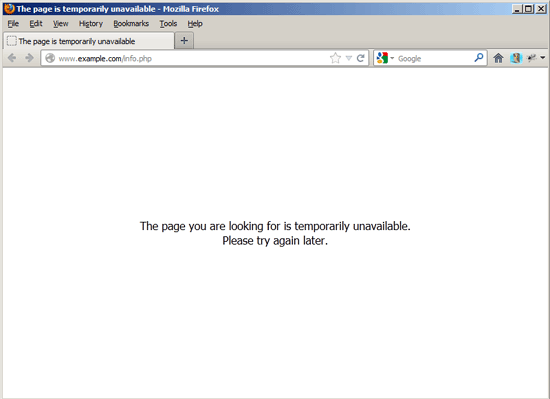Select the 'The page is temporarily unavailable' tab
Image resolution: width=550 pixels, height=399 pixels.
pos(89,41)
